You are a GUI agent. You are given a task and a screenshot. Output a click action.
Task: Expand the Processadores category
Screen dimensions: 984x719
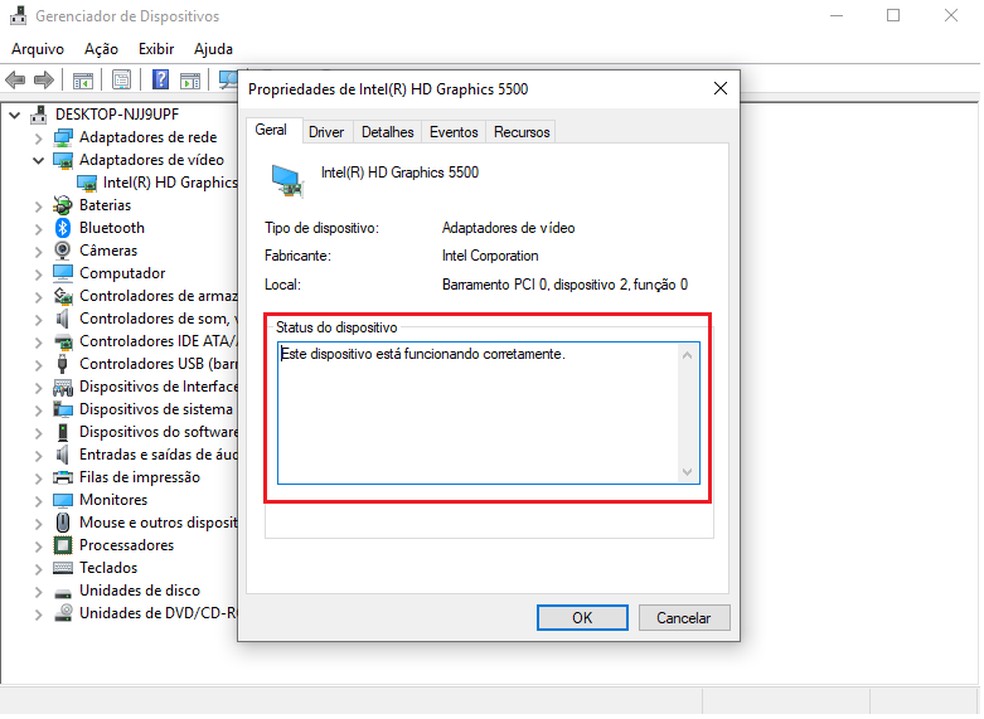point(38,546)
